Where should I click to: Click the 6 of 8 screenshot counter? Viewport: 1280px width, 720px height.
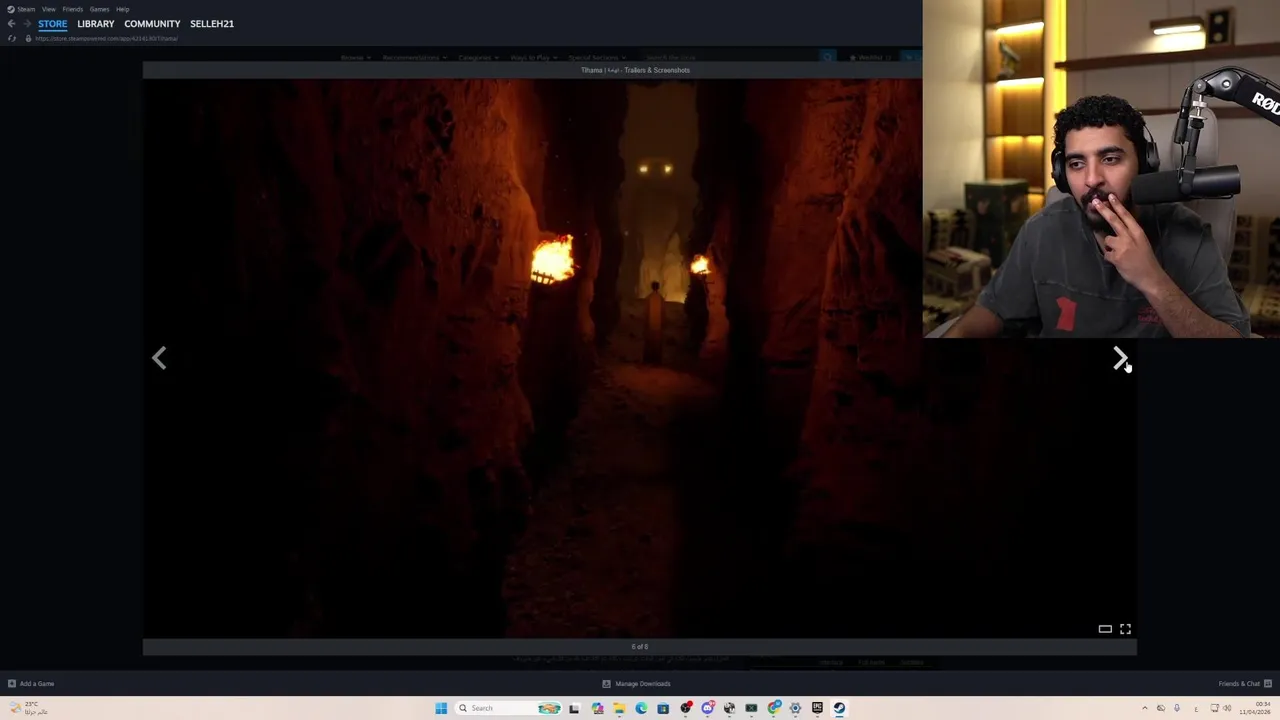[x=640, y=647]
